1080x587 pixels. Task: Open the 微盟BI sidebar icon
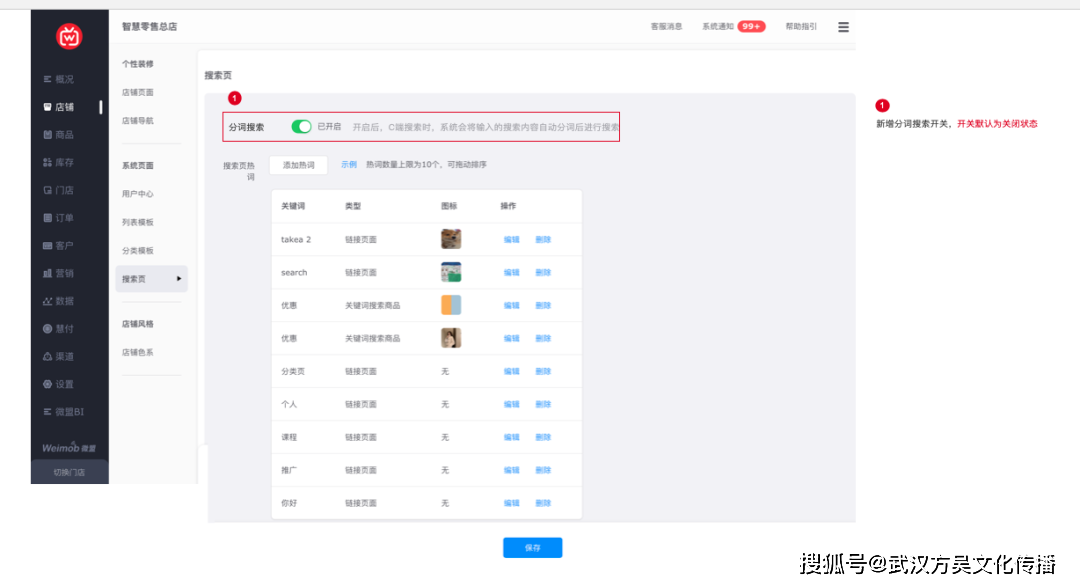point(48,412)
